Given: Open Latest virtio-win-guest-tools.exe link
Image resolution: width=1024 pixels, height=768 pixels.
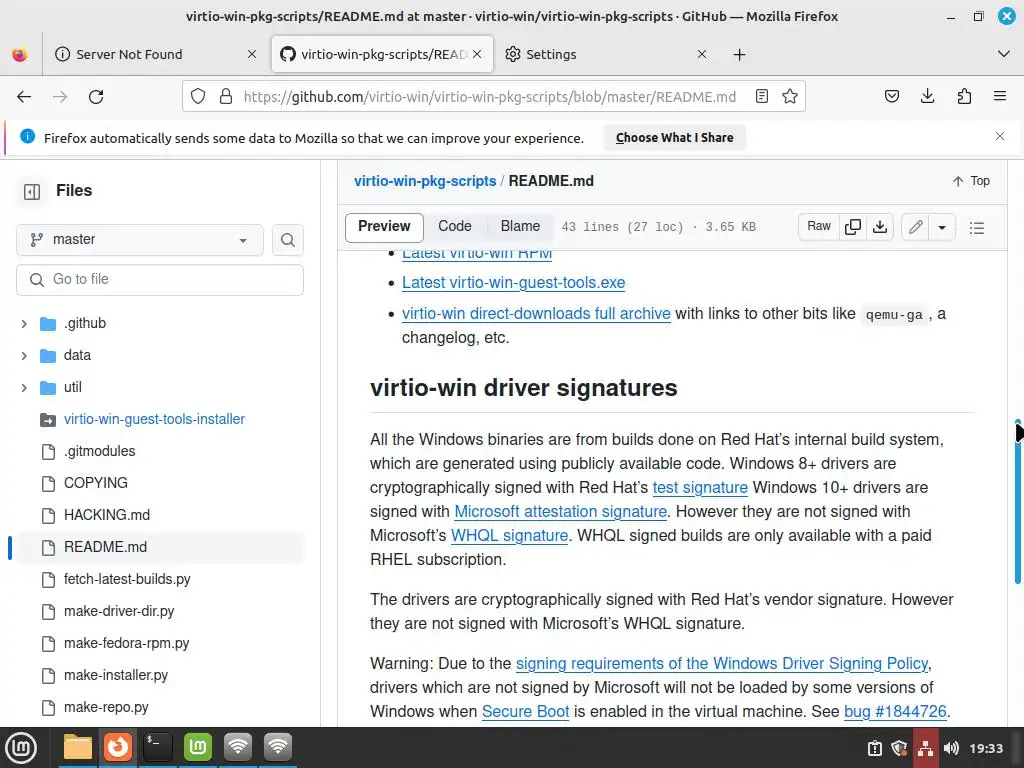Looking at the screenshot, I should click(513, 283).
